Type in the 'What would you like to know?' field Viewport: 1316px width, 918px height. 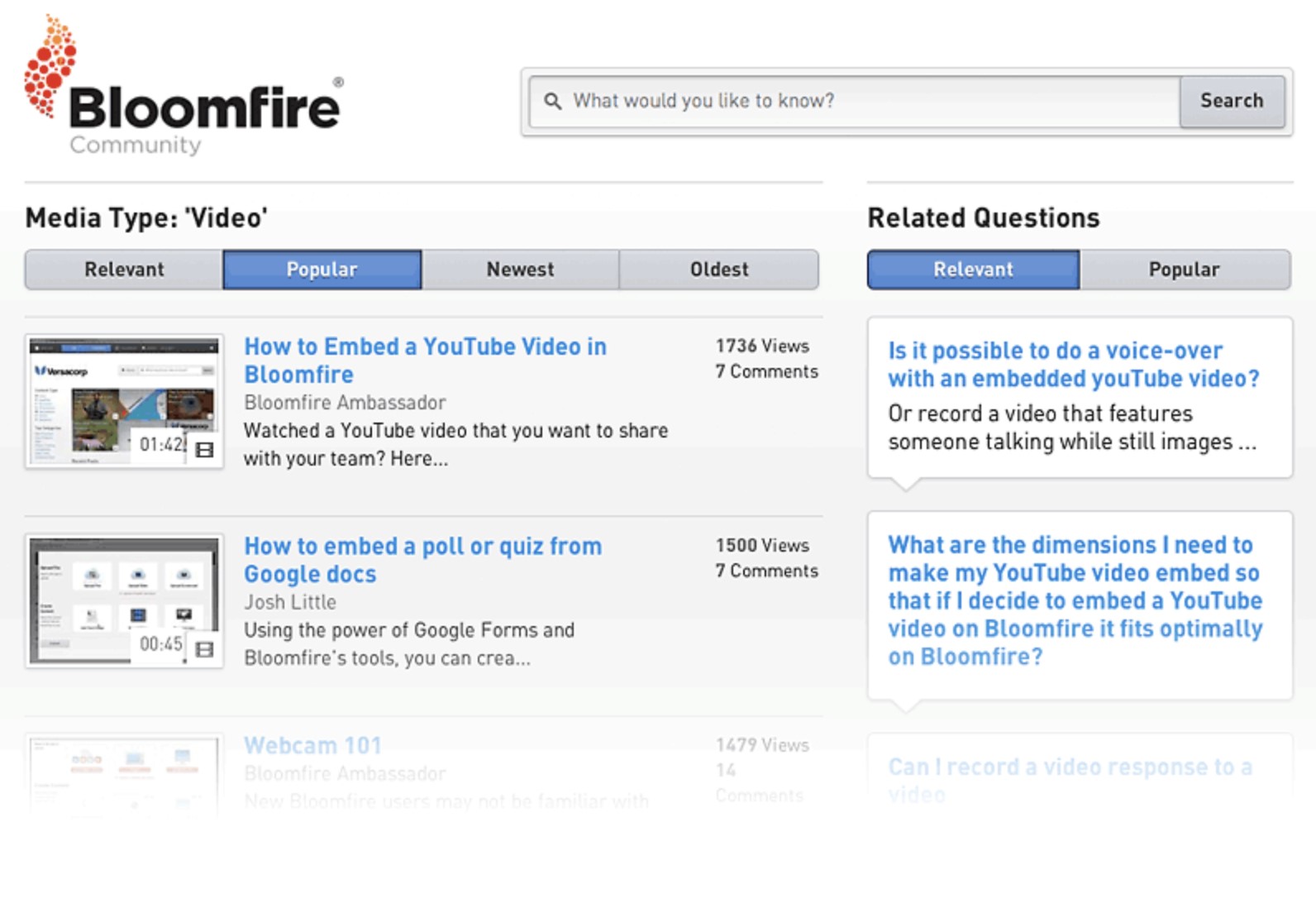pyautogui.click(x=868, y=101)
